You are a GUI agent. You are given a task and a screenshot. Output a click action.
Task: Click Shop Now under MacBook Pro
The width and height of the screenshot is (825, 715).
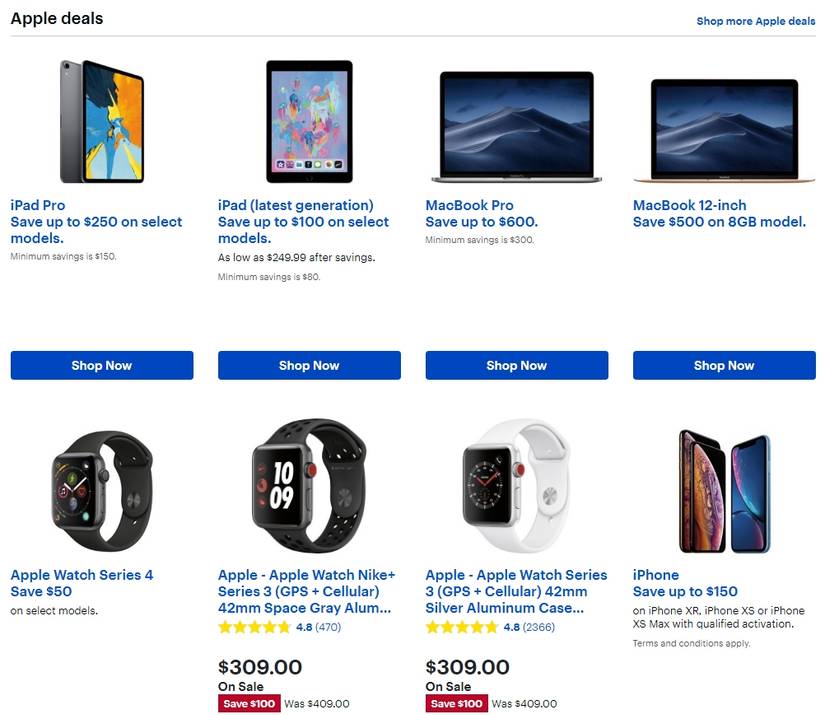(515, 365)
